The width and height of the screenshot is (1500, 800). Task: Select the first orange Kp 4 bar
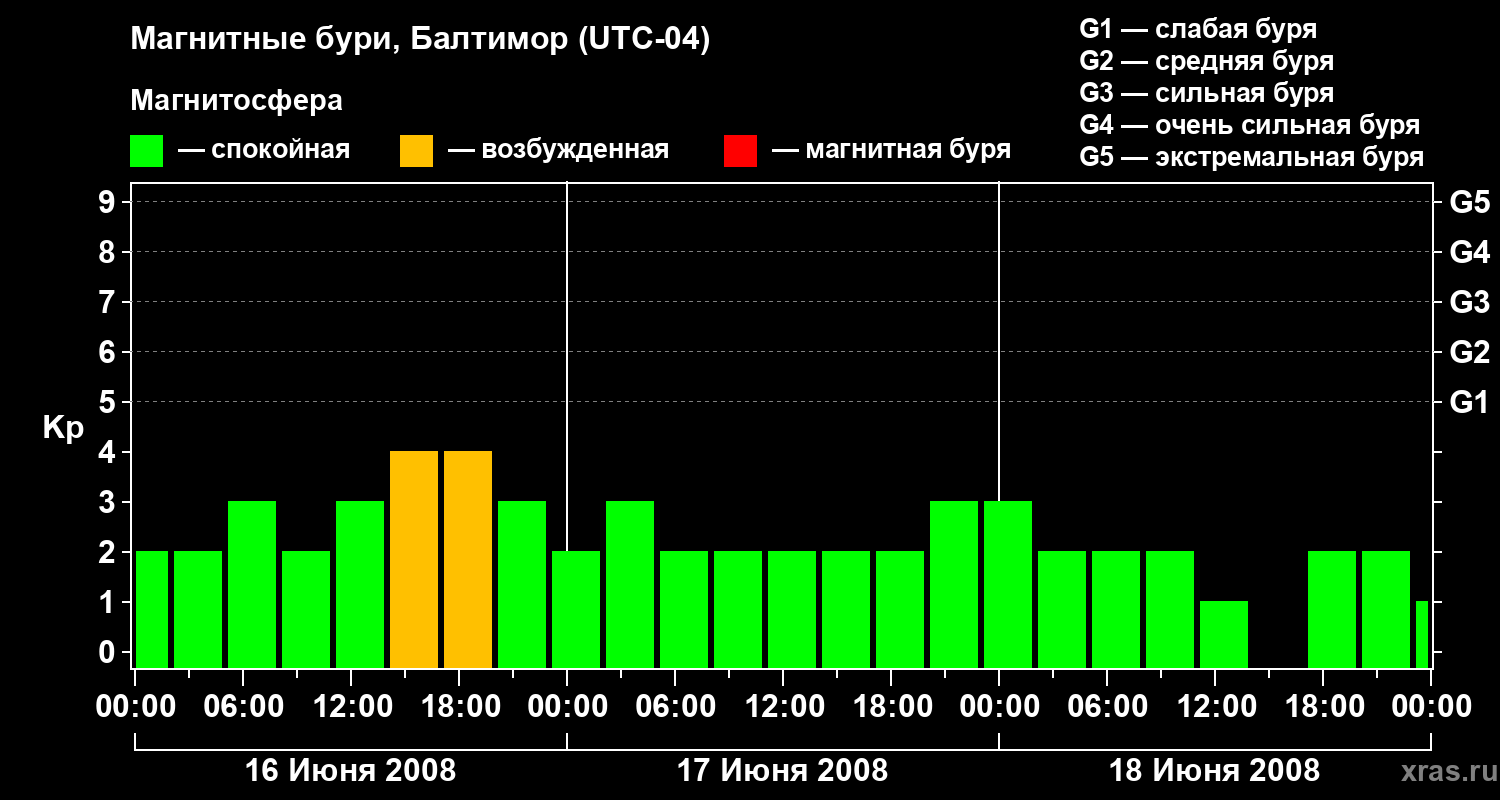[414, 558]
